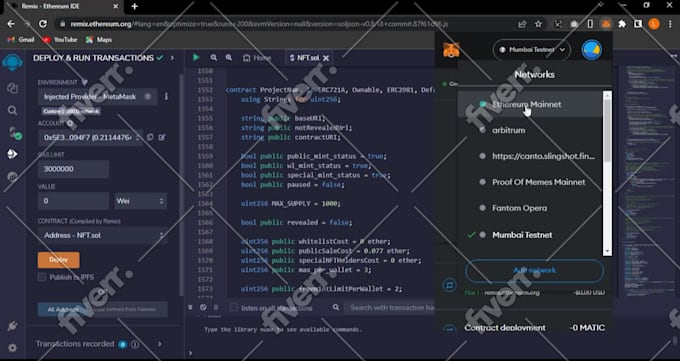Open the File explorer sidebar icon
The height and width of the screenshot is (361, 680).
click(x=12, y=88)
